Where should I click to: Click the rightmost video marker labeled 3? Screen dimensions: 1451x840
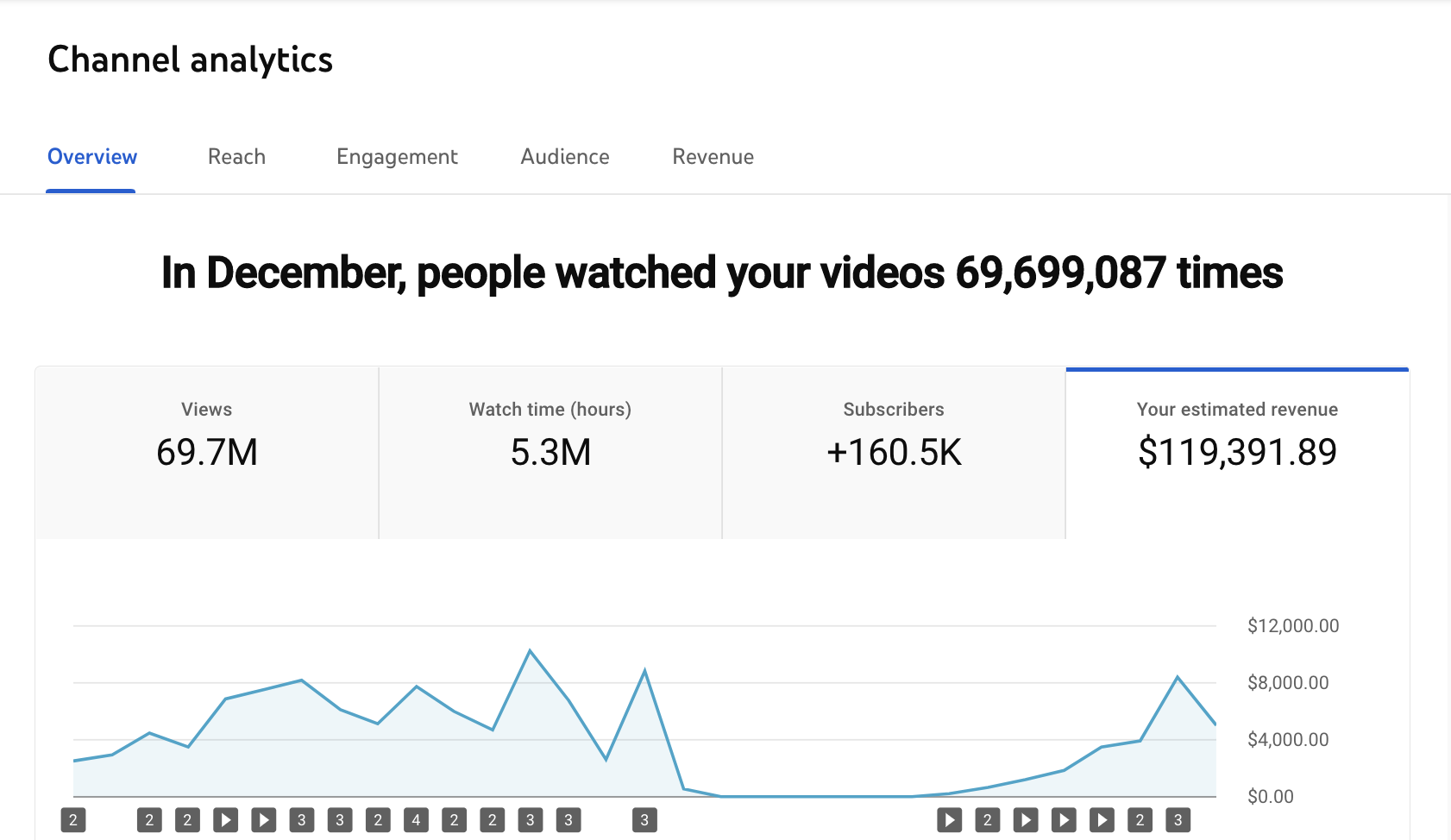[x=1178, y=820]
